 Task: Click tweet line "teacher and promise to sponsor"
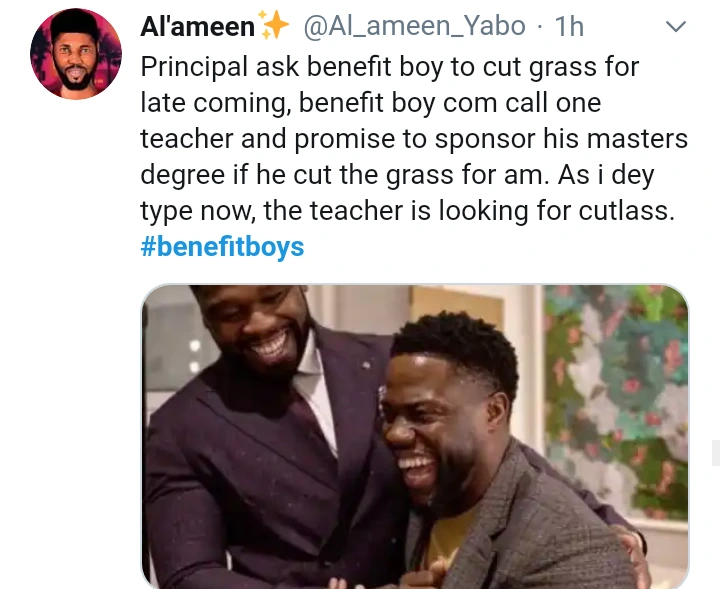pyautogui.click(x=414, y=139)
